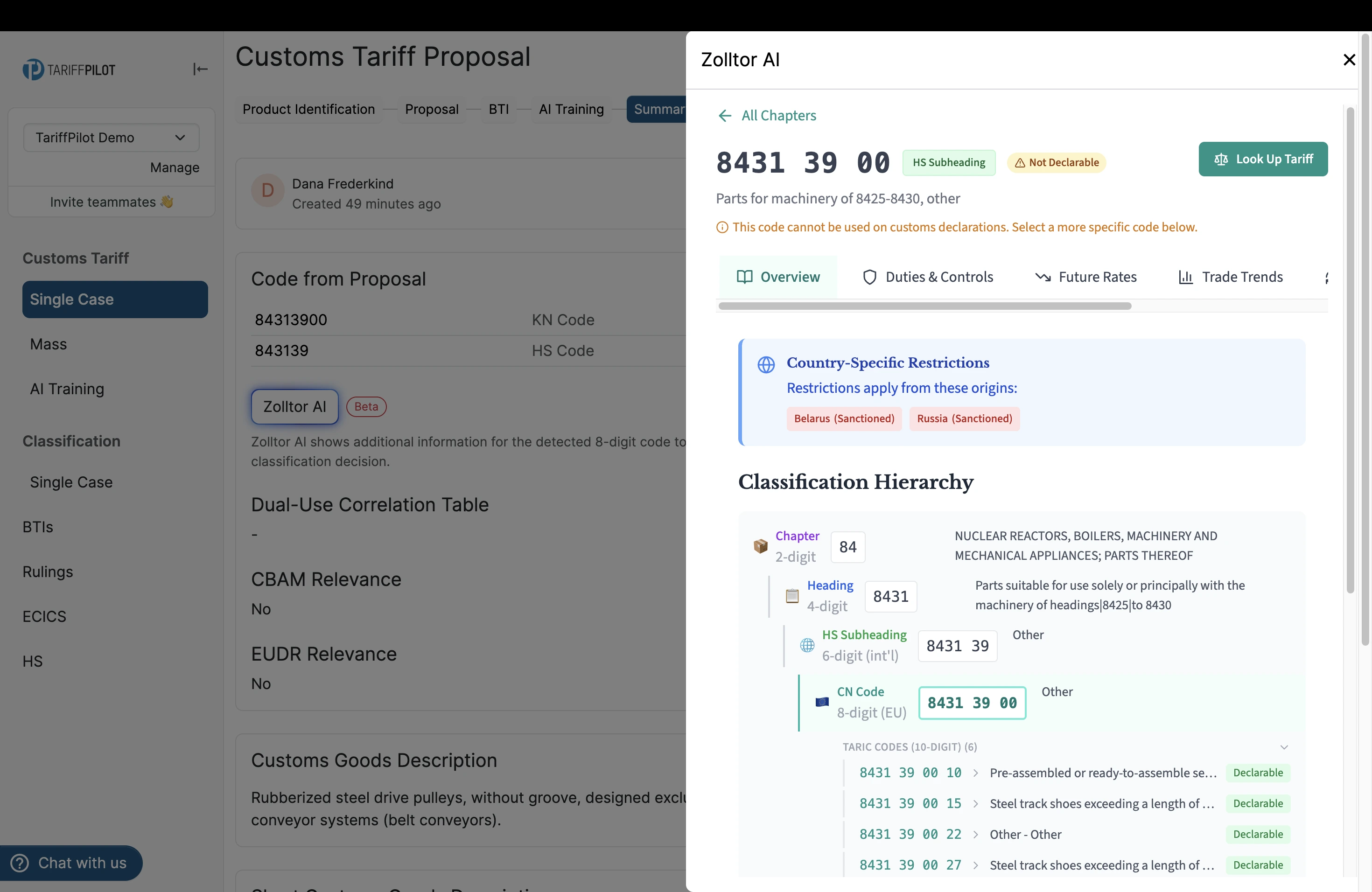Click the Declarable badge for 8431 39 00 10
This screenshot has width=1372, height=892.
[1258, 773]
